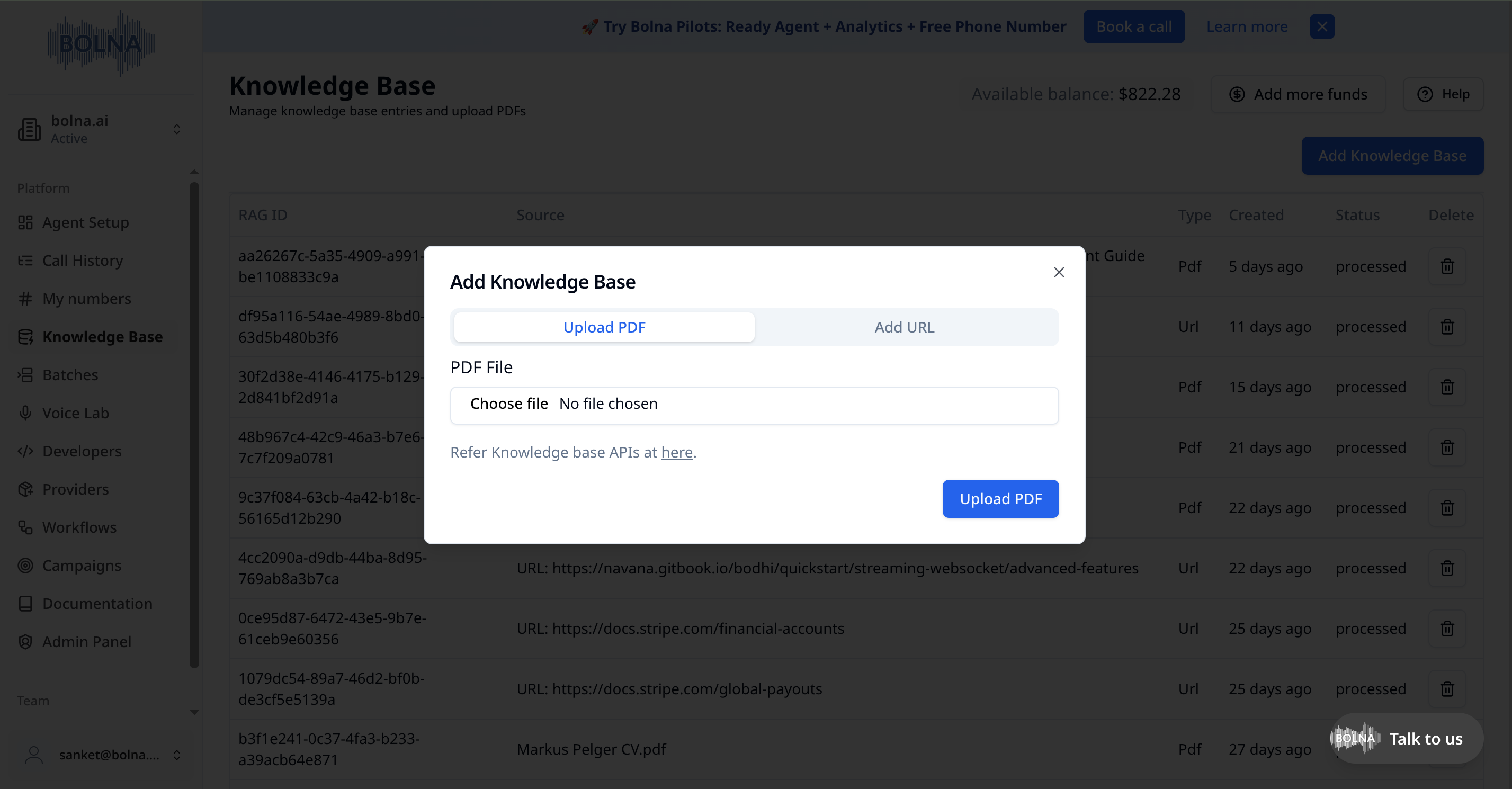This screenshot has height=789, width=1512.
Task: Open Agent Setup from the sidebar
Action: pyautogui.click(x=85, y=222)
